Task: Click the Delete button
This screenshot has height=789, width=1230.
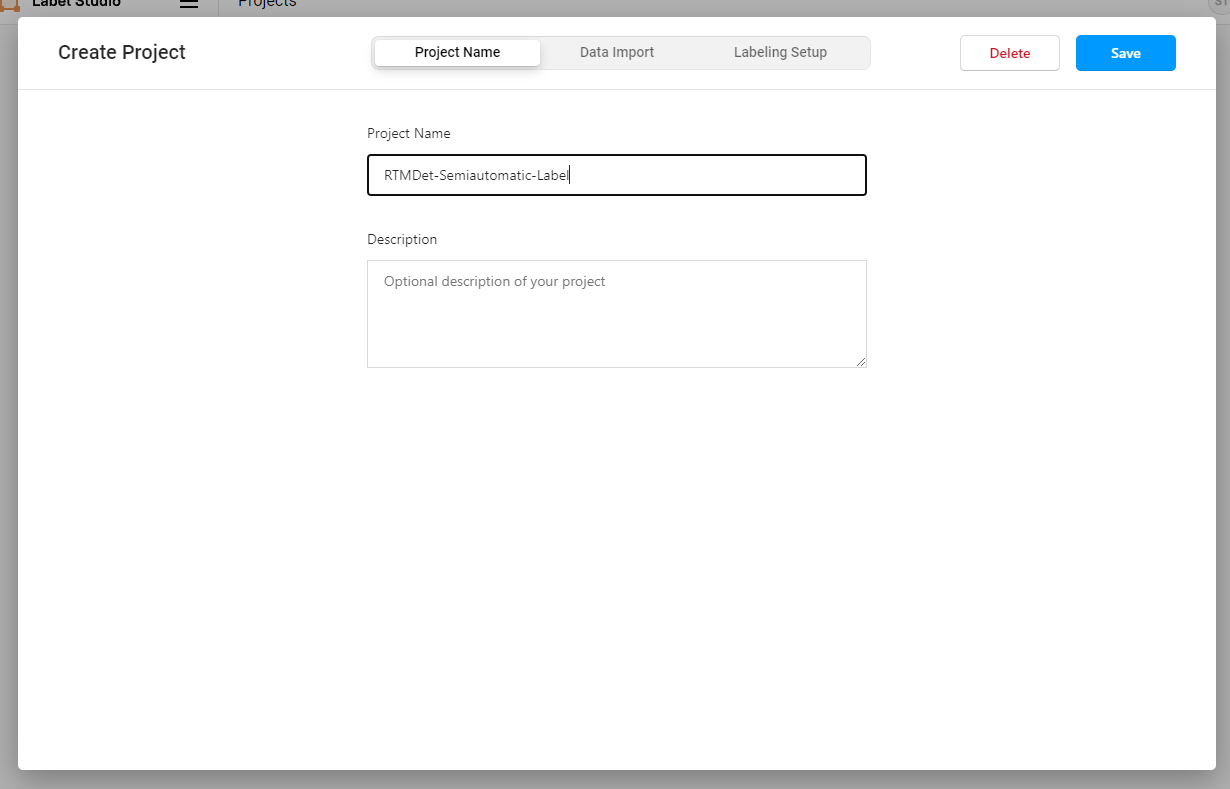Action: 1009,53
